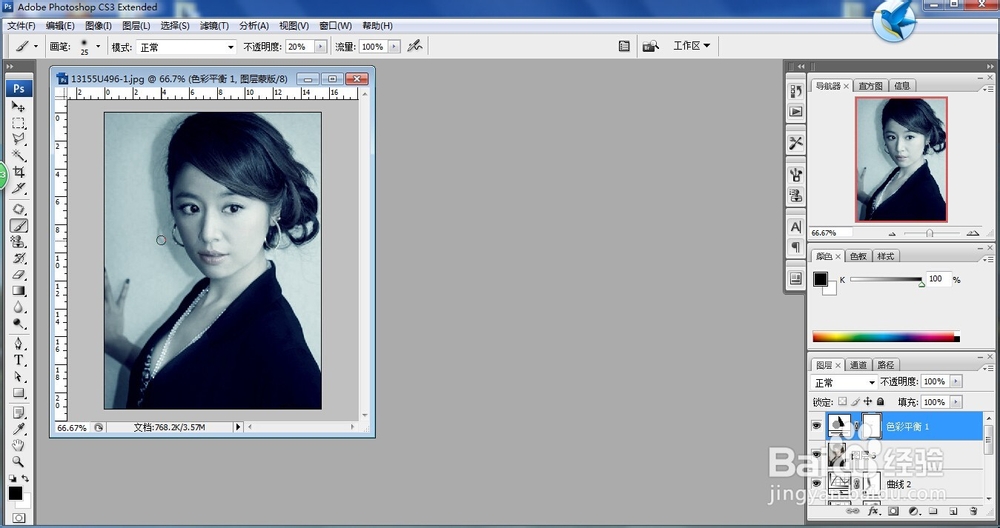Image resolution: width=1000 pixels, height=528 pixels.
Task: Enable airbrush mode in options bar
Action: (415, 46)
